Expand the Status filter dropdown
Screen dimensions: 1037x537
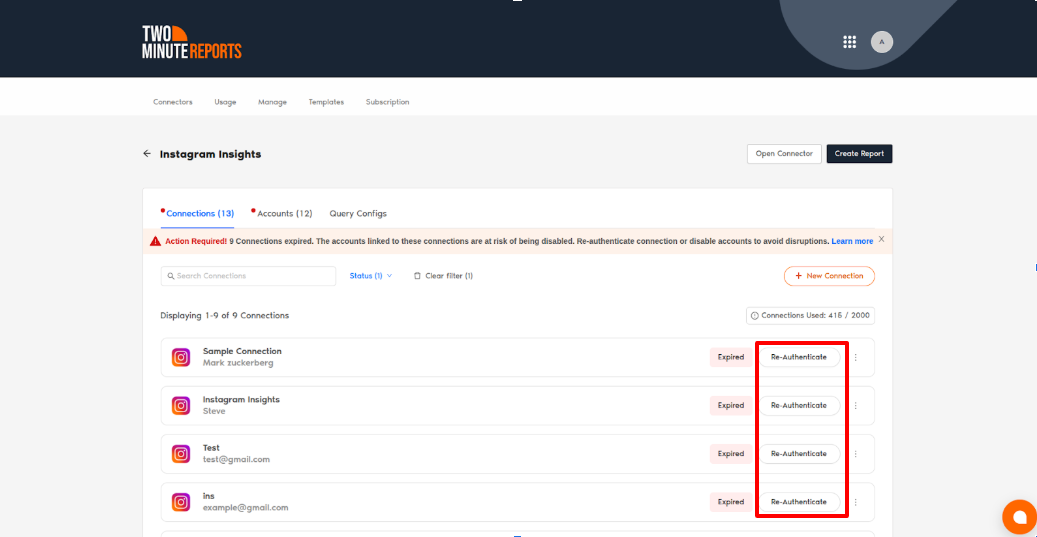(370, 276)
